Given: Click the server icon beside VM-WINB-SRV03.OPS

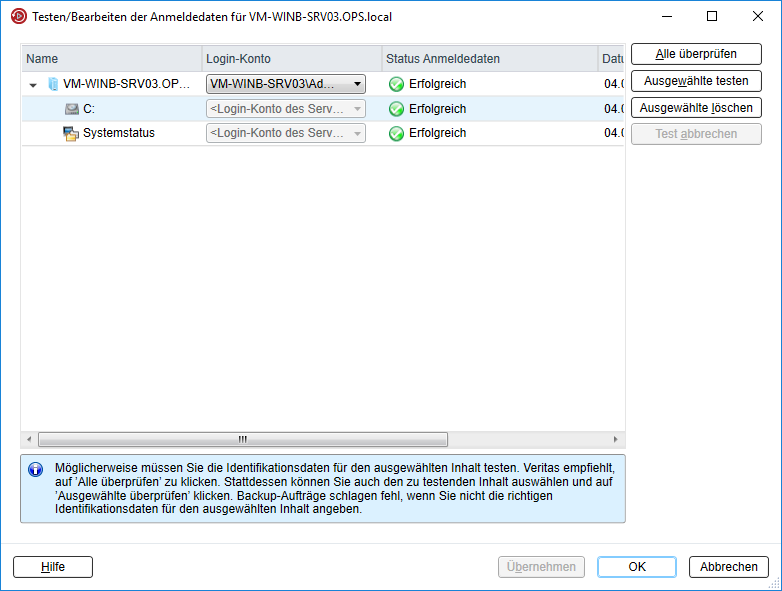Looking at the screenshot, I should [x=53, y=85].
